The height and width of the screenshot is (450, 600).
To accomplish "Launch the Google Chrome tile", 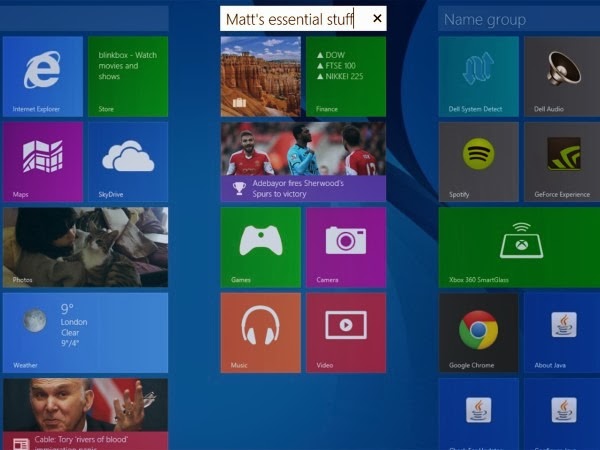I will pos(479,333).
